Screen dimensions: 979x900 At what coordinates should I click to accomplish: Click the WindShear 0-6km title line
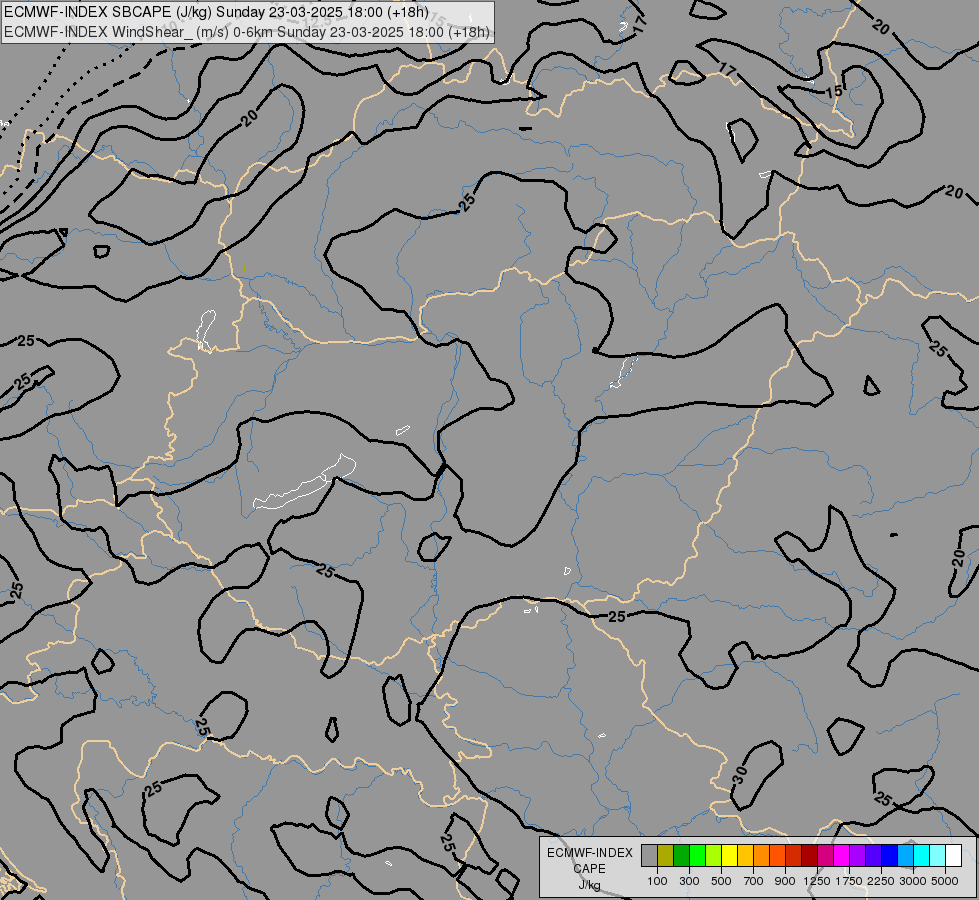247,32
